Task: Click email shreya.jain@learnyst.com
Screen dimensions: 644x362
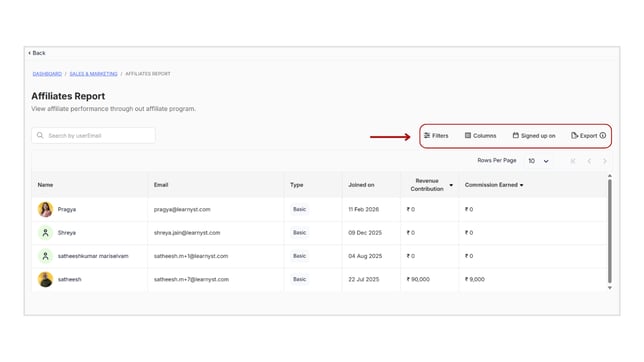Action: click(x=187, y=233)
